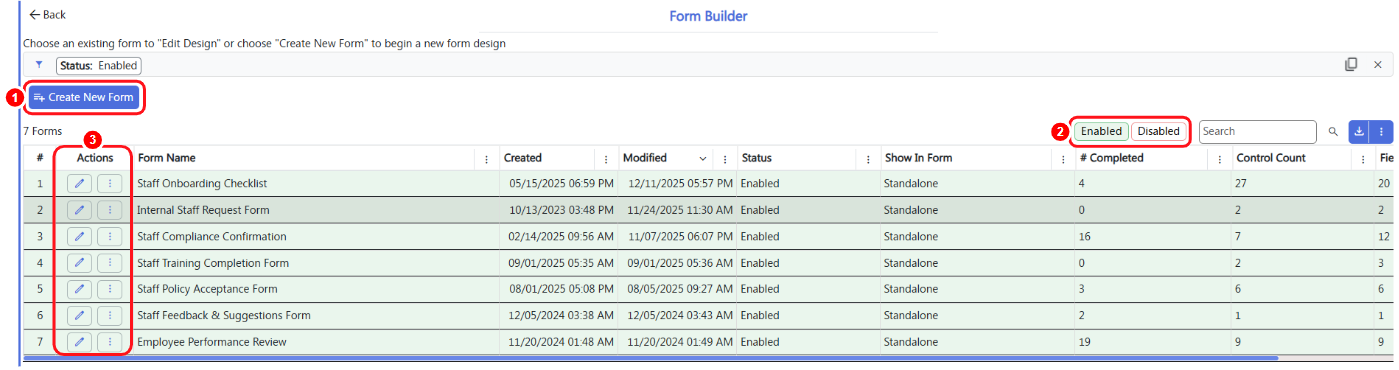
Task: Open more actions for Staff Training Completion Form
Action: point(109,263)
